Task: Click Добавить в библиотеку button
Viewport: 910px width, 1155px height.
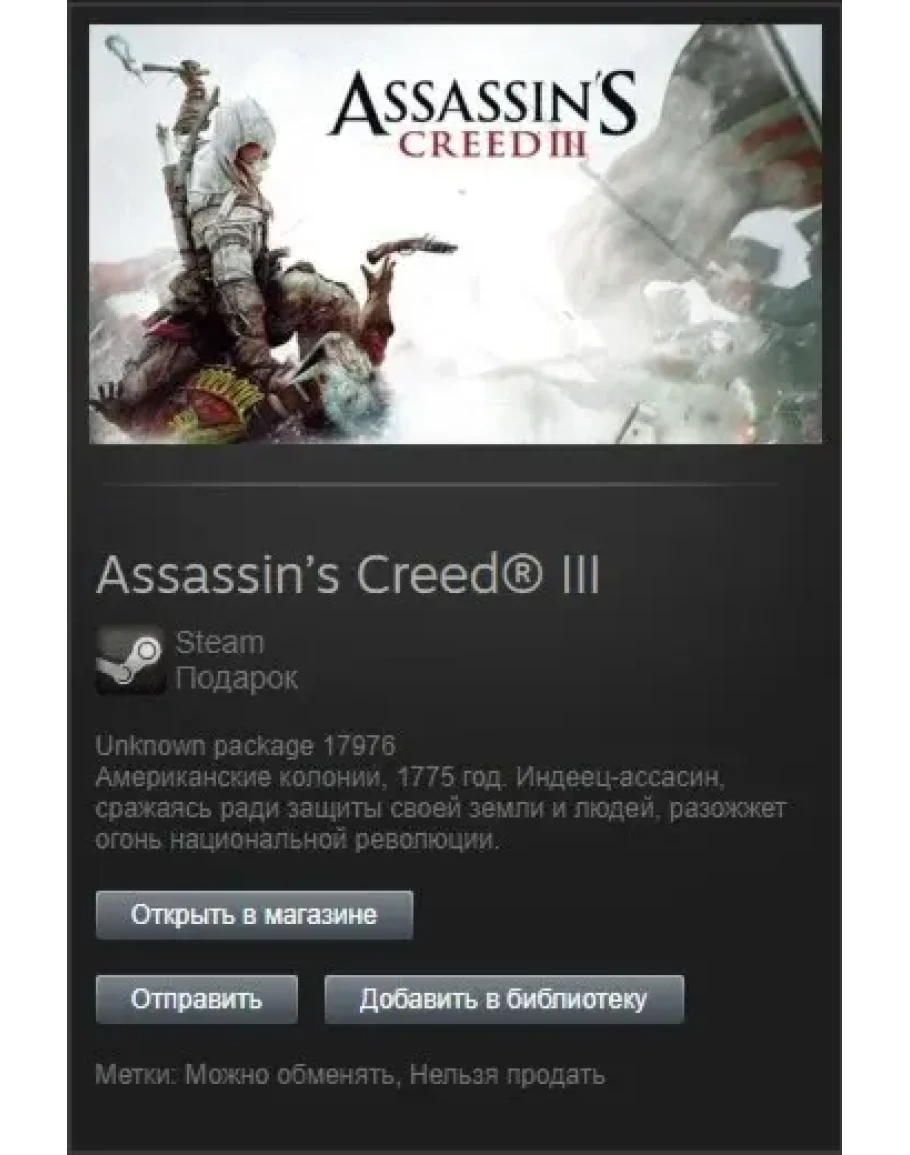Action: [504, 1000]
